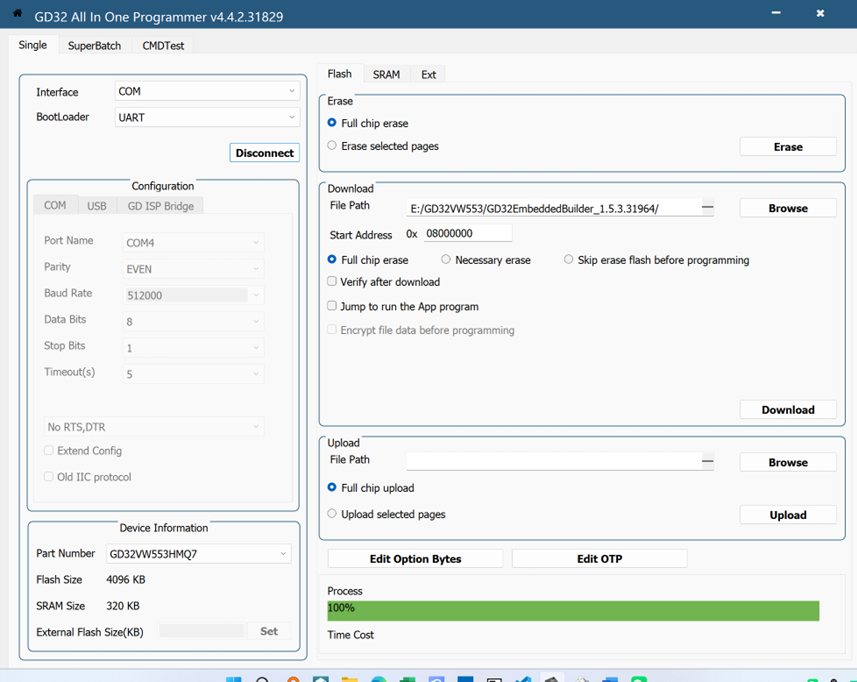Image resolution: width=857 pixels, height=682 pixels.
Task: Click the Start Address input field
Action: coord(467,233)
